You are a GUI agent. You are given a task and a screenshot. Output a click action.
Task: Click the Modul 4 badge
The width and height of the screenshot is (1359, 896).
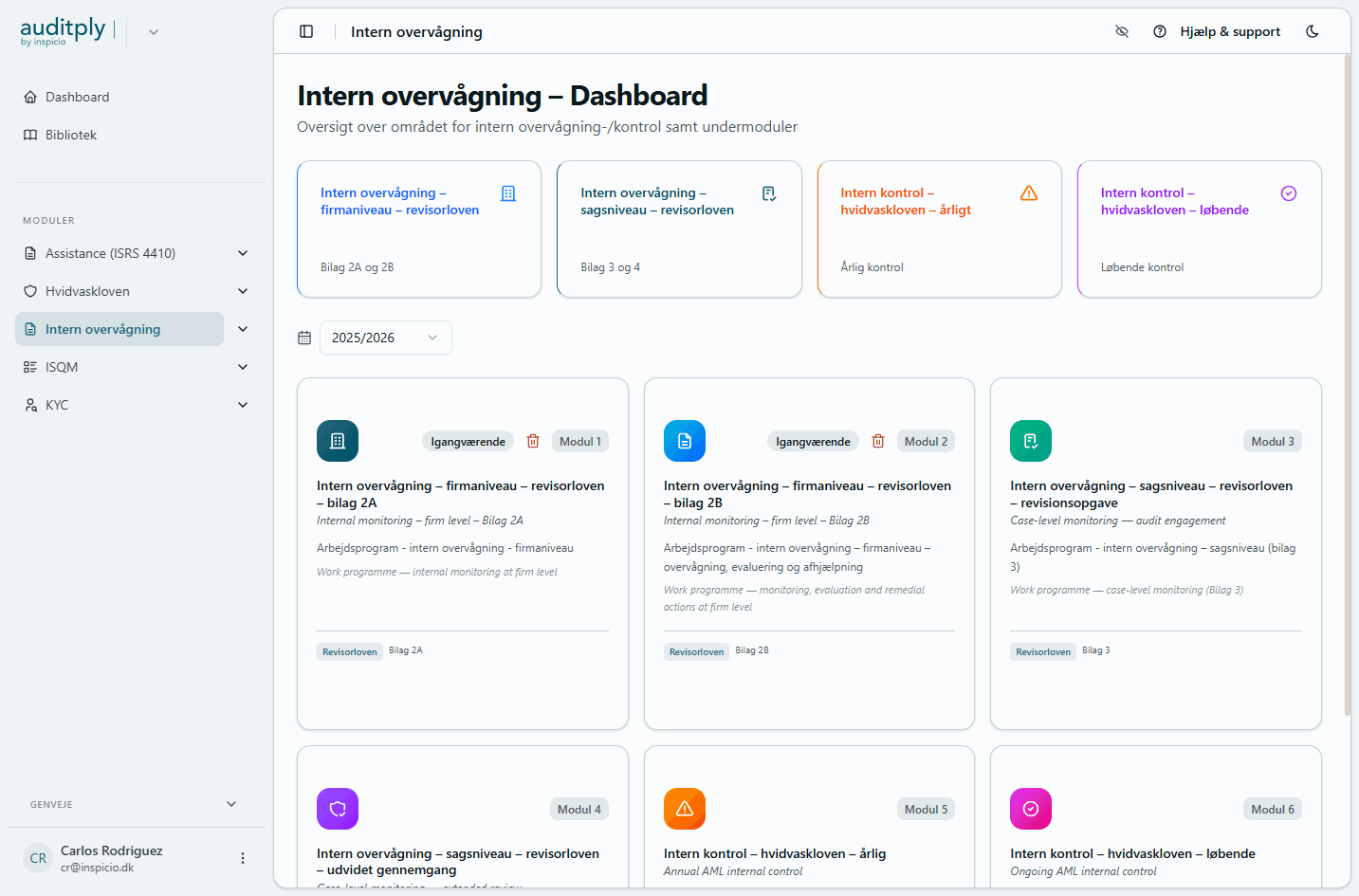579,810
